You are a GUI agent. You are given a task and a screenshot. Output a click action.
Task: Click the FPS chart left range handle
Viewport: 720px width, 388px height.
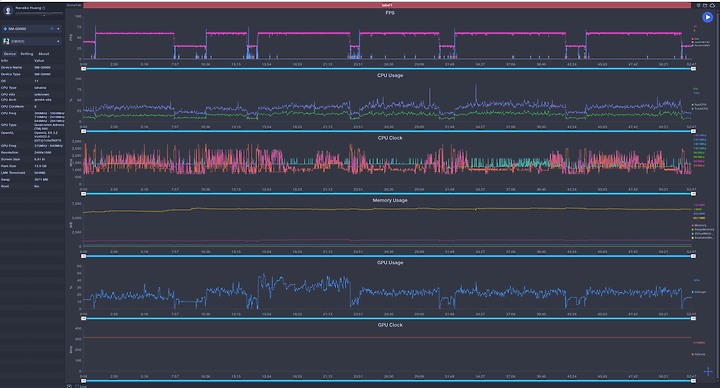tap(84, 69)
